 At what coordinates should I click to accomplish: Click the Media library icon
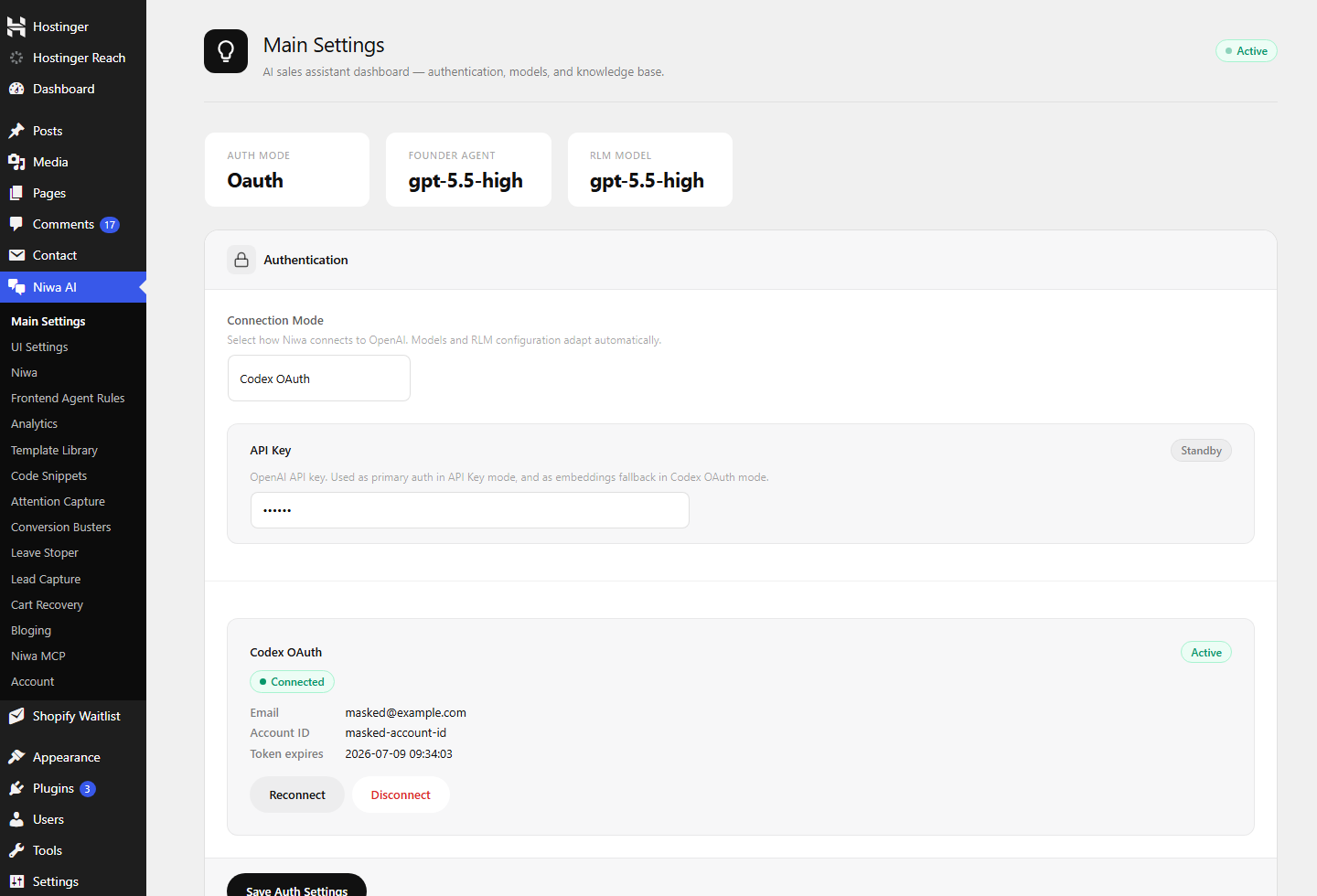point(16,162)
